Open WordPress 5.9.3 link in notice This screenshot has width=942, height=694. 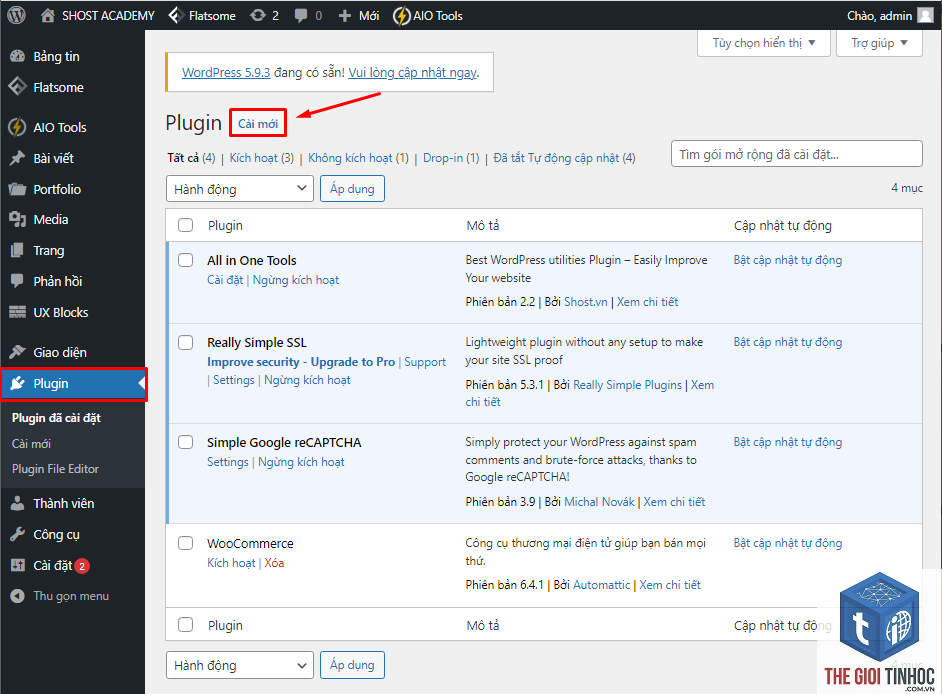coord(226,72)
